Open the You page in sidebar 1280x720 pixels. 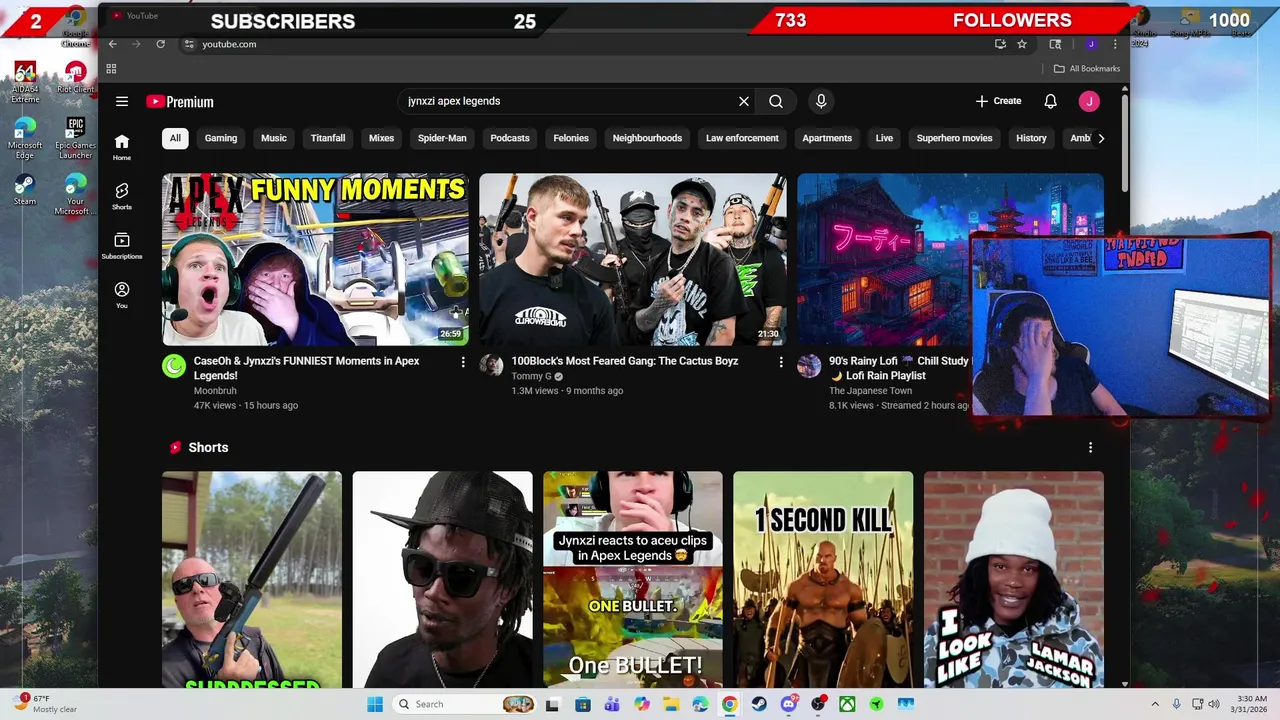click(x=122, y=295)
